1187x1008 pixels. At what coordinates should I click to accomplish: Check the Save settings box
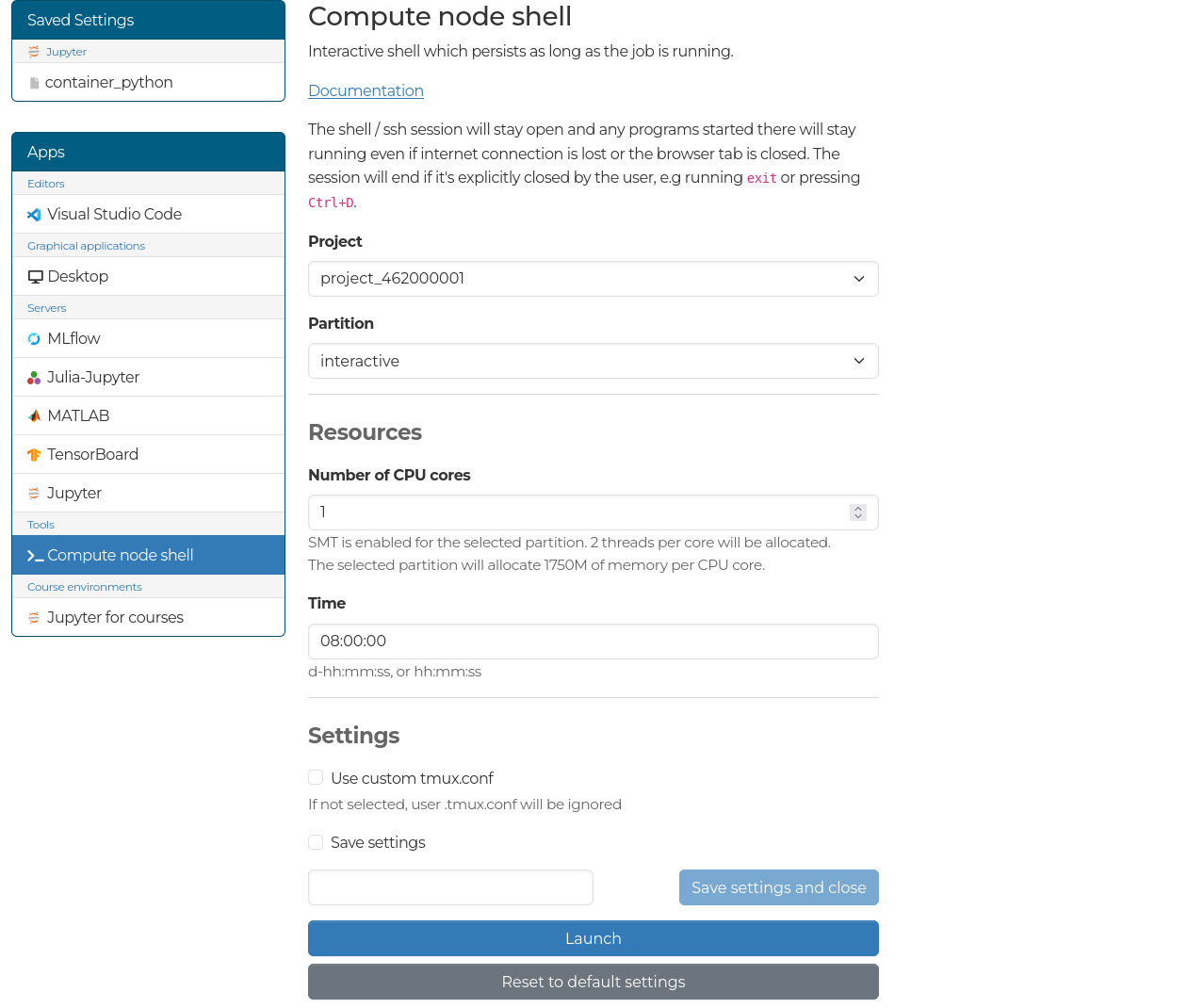(316, 841)
